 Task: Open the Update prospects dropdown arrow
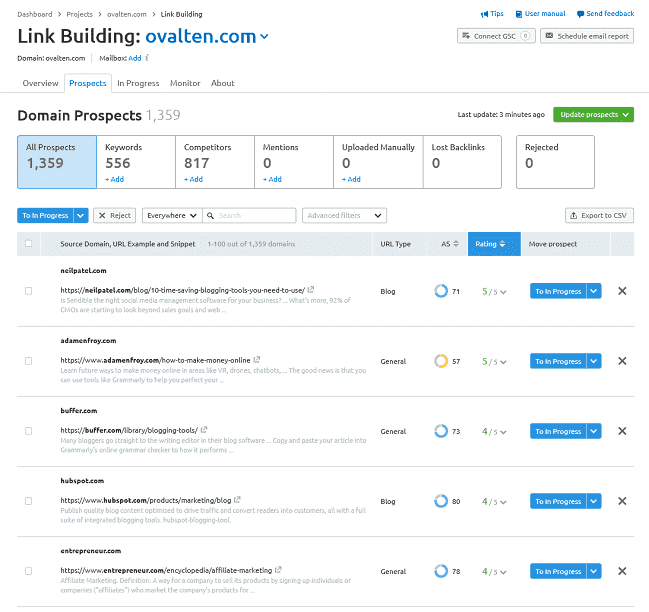625,115
